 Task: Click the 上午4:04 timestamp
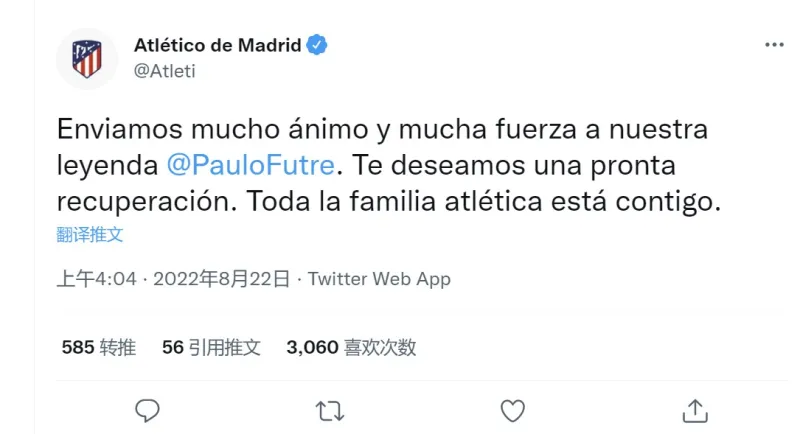pyautogui.click(x=96, y=279)
